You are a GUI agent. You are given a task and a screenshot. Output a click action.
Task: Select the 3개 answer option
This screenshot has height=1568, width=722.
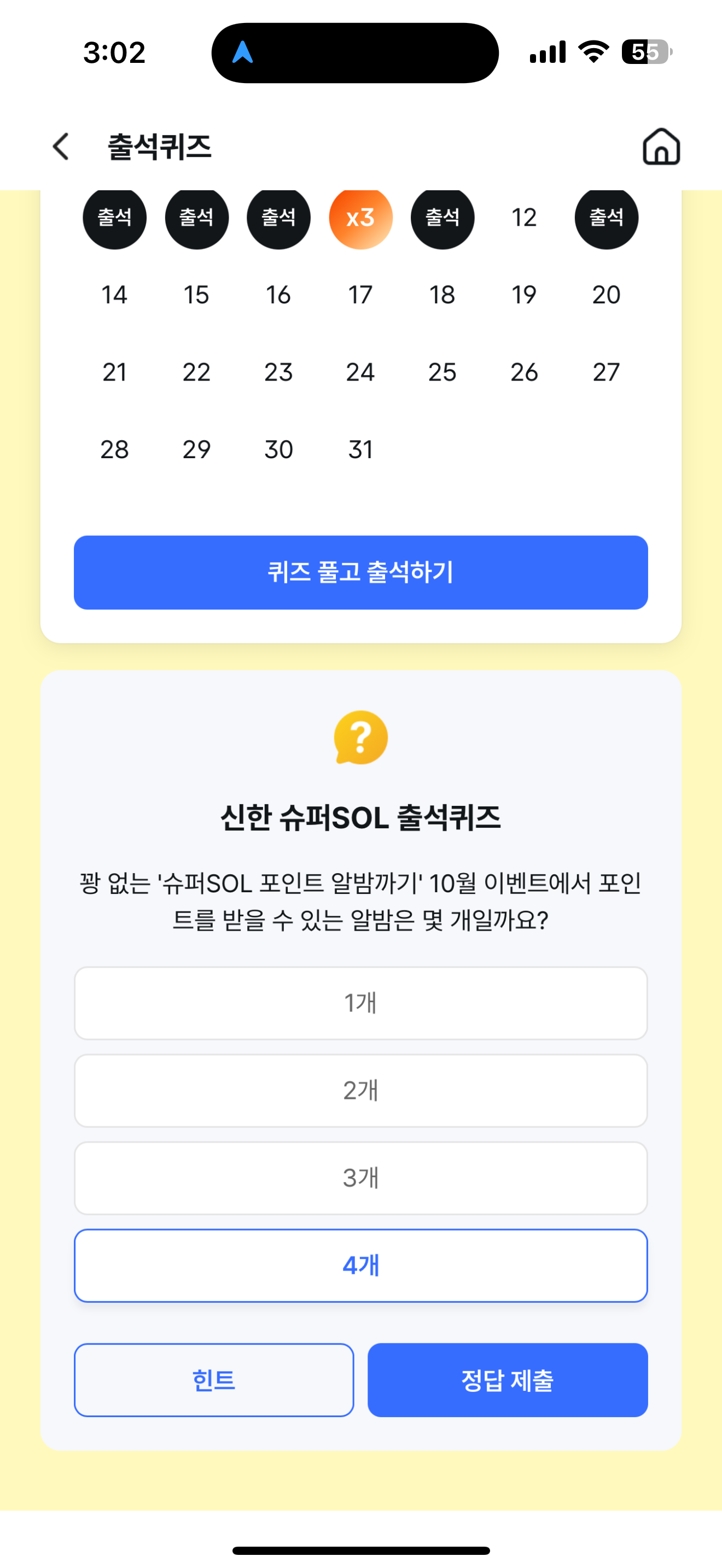[x=360, y=1178]
